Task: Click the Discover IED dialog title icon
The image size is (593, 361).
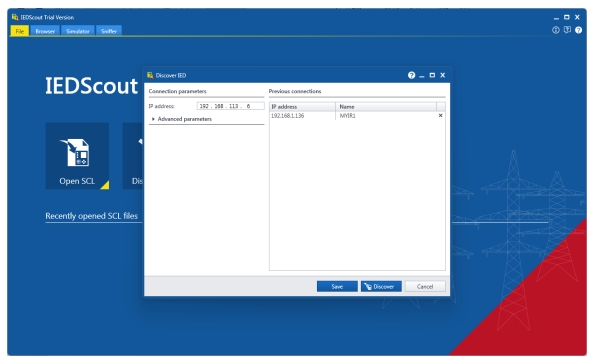Action: pyautogui.click(x=150, y=75)
